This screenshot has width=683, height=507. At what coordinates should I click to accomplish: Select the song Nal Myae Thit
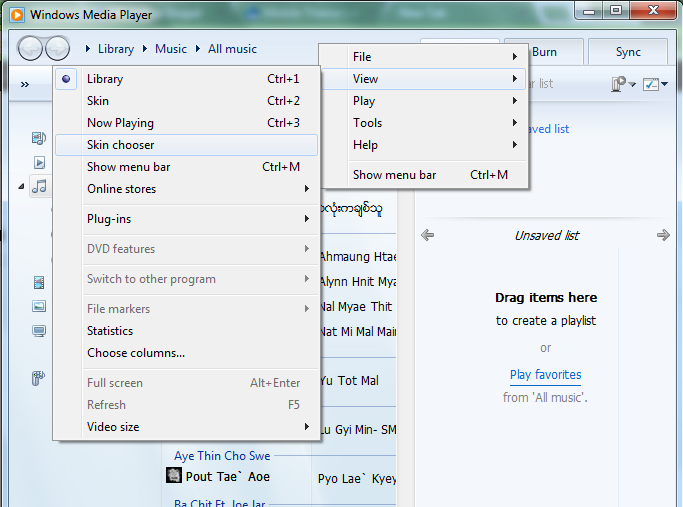tap(356, 307)
